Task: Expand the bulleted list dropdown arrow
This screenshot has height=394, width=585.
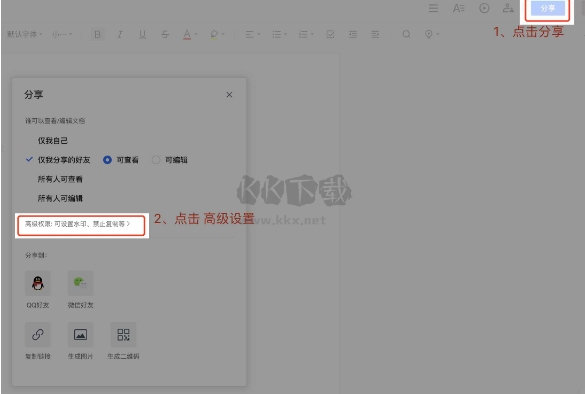Action: (285, 34)
